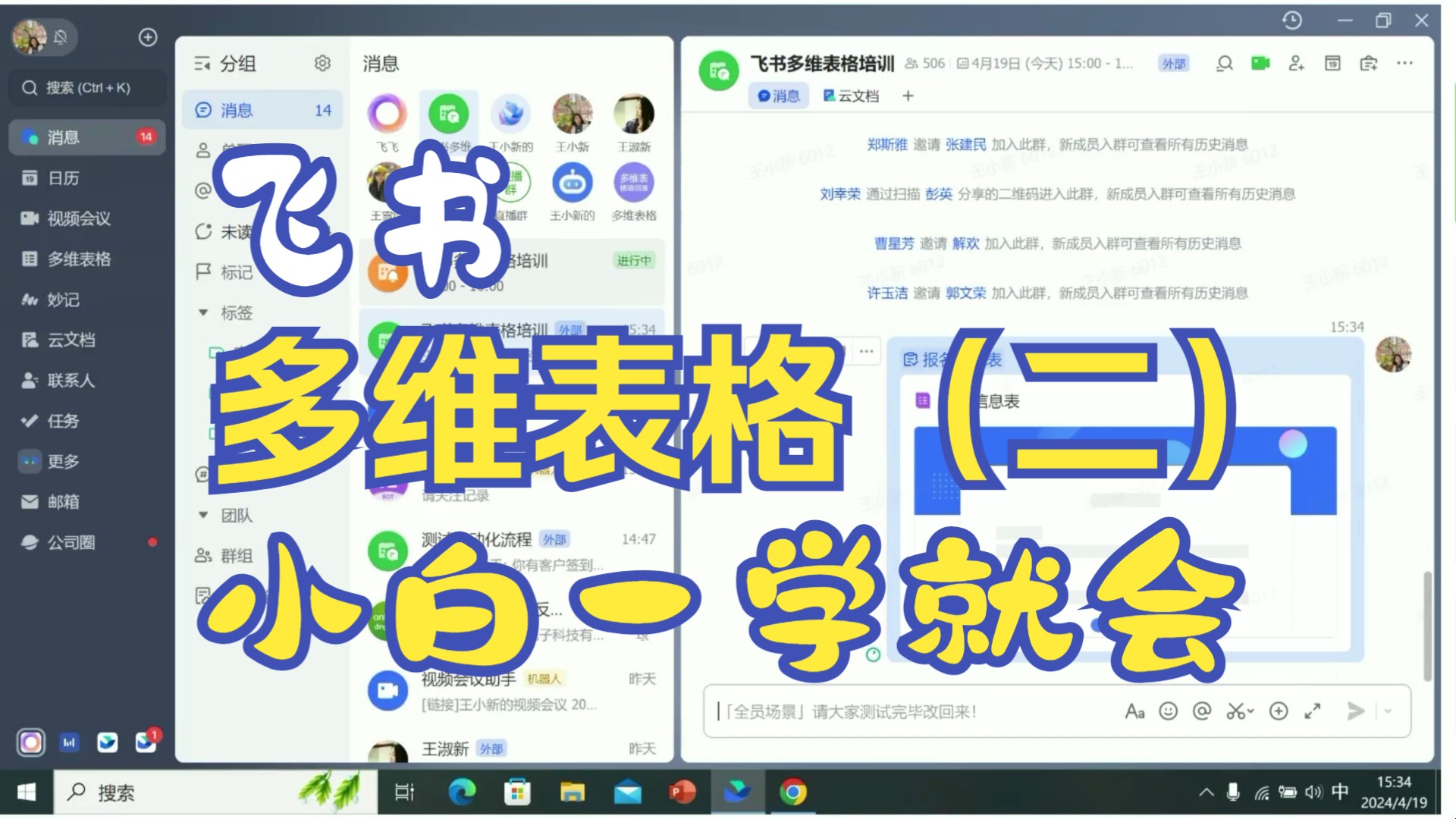This screenshot has width=1456, height=819.
Task: Open screenshot scissors dropdown
Action: pyautogui.click(x=1240, y=711)
